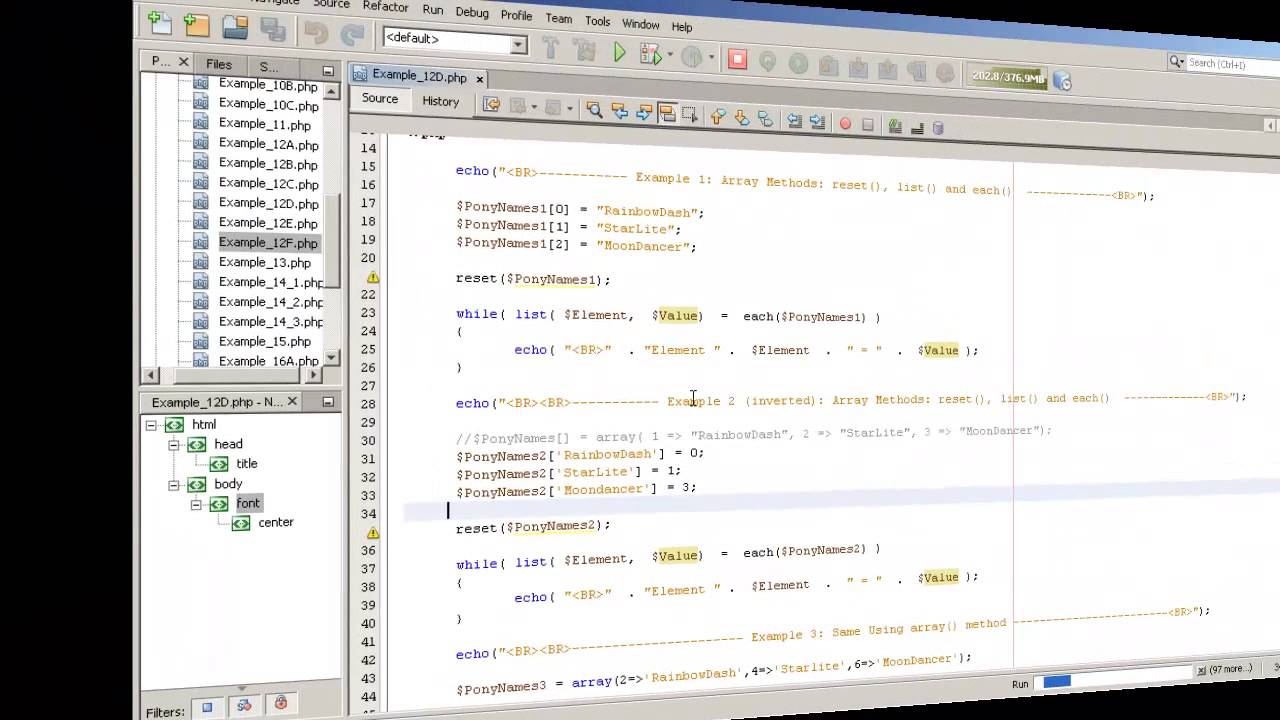This screenshot has width=1280, height=720.
Task: Collapse the head node in Navigator
Action: click(x=173, y=445)
